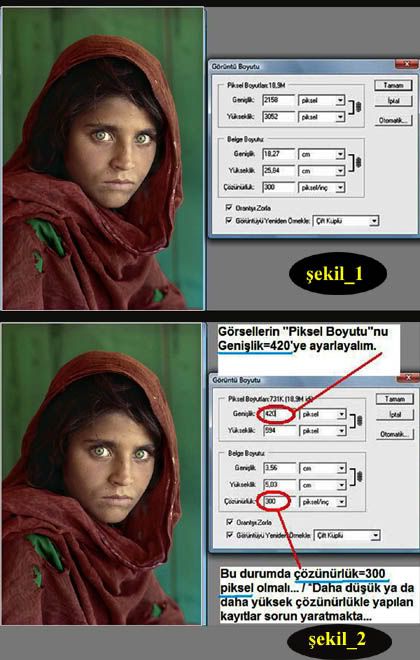Click Tamam button in lower dialog
Viewport: 420px width, 660px height.
point(395,399)
